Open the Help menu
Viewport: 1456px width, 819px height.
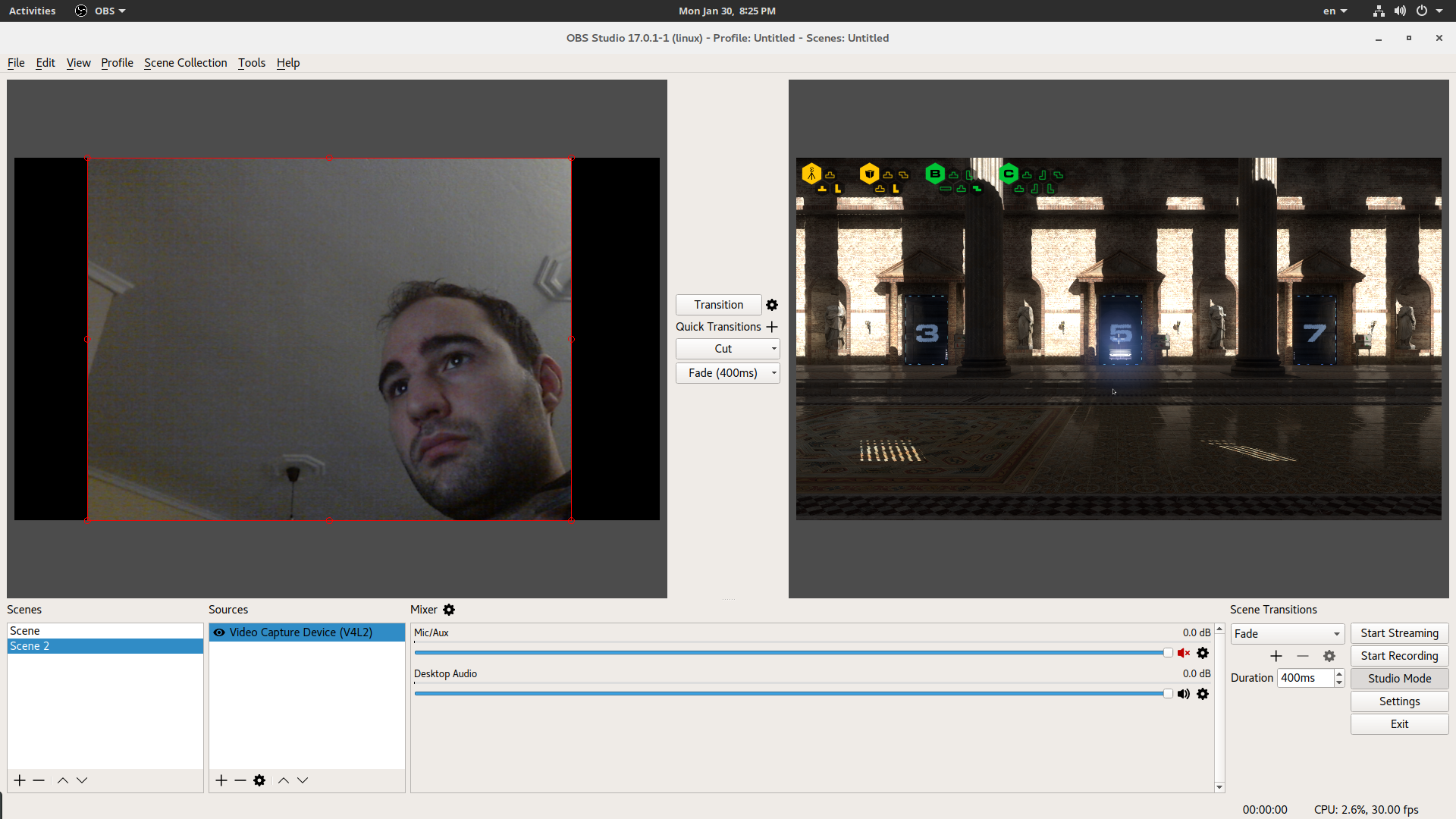pos(288,63)
